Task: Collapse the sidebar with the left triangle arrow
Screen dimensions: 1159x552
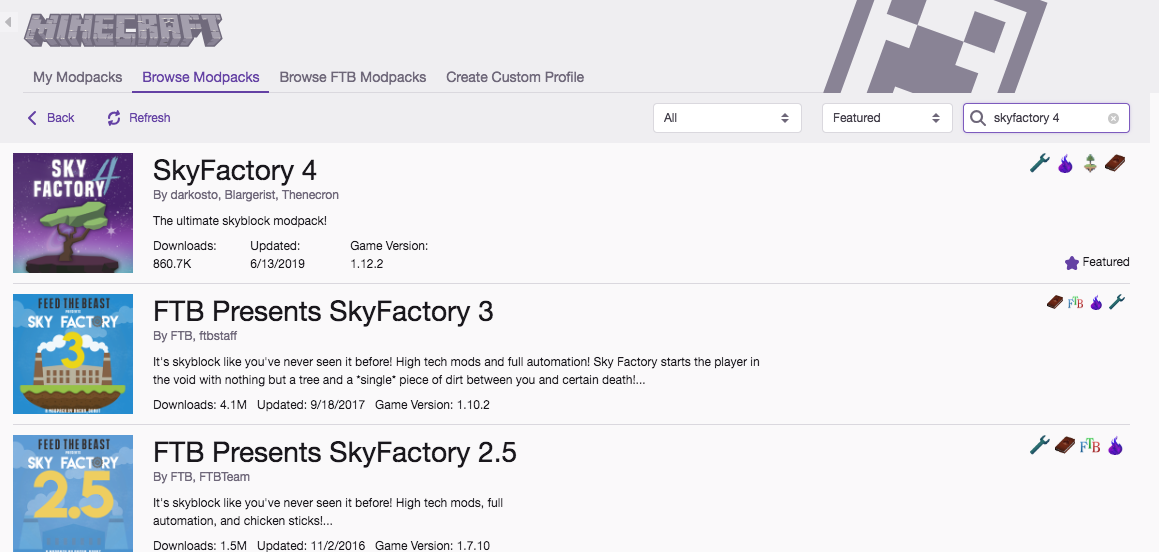Action: [7, 23]
